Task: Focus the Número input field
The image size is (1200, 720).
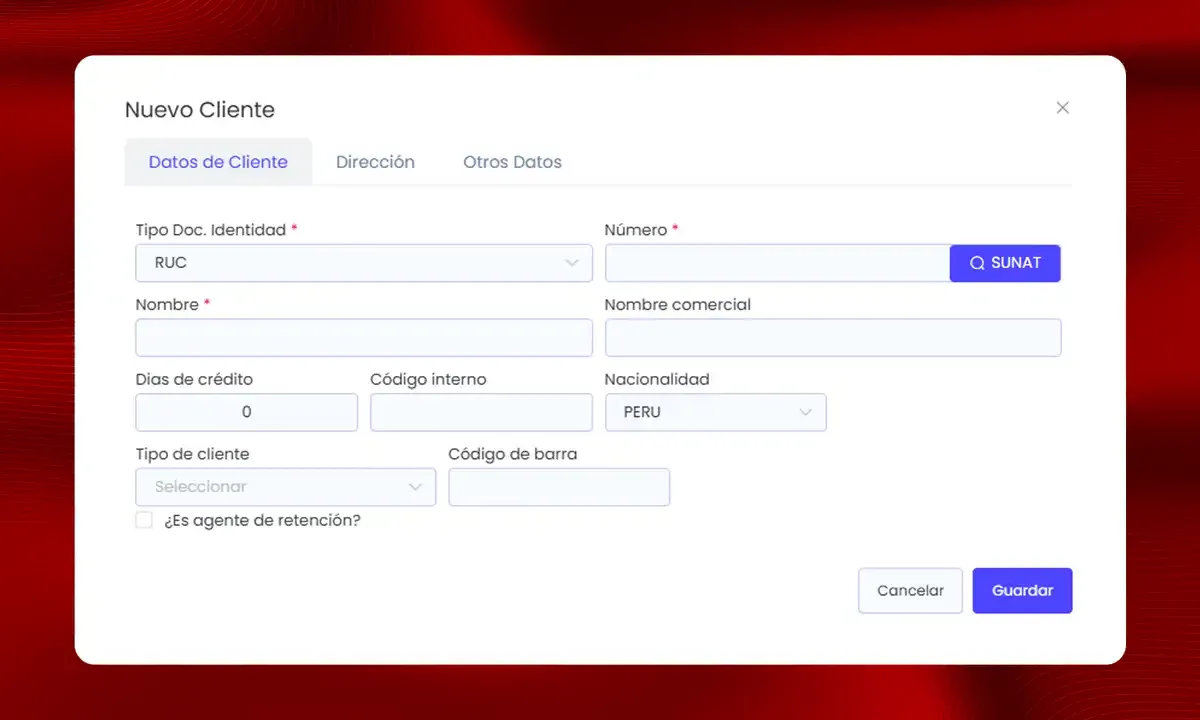Action: [777, 263]
